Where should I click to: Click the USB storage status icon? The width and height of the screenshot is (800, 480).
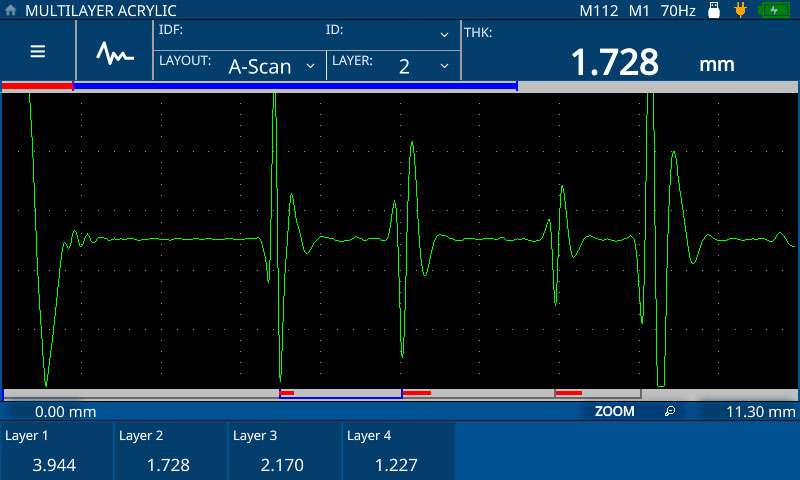(x=714, y=10)
